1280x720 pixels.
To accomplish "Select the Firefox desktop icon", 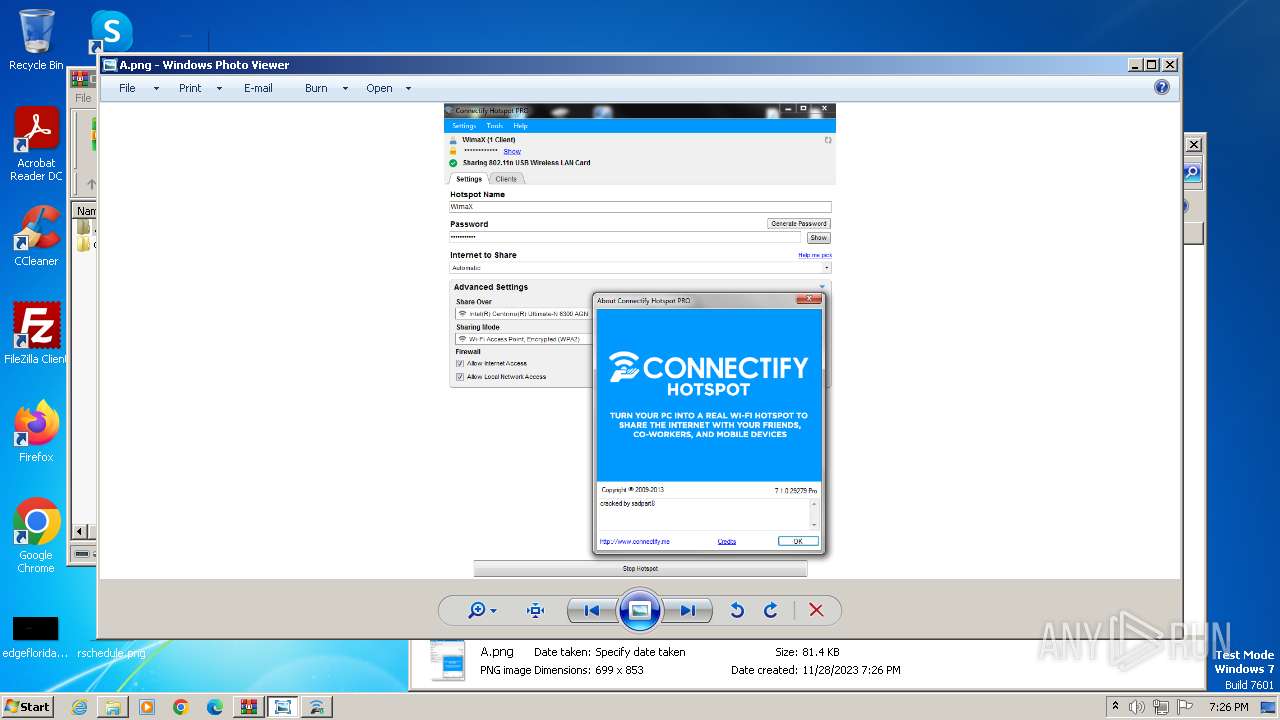I will [x=36, y=431].
